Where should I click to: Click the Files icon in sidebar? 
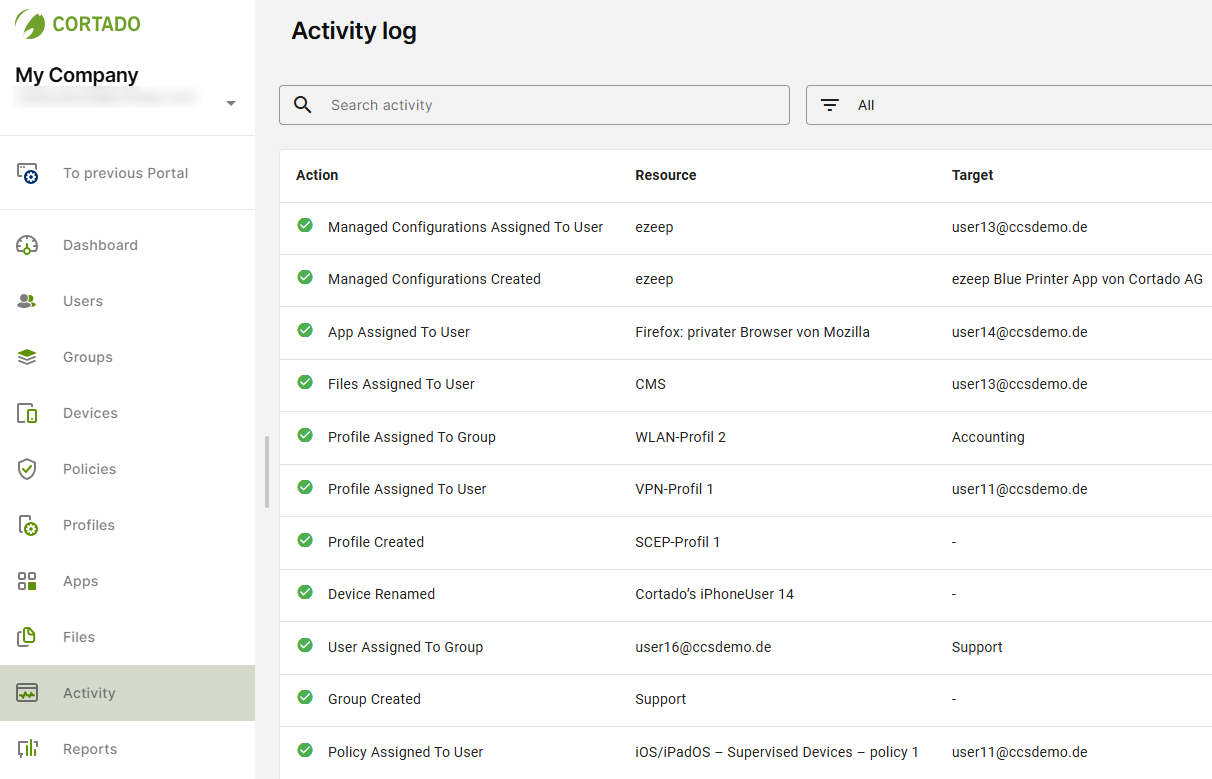[x=27, y=637]
